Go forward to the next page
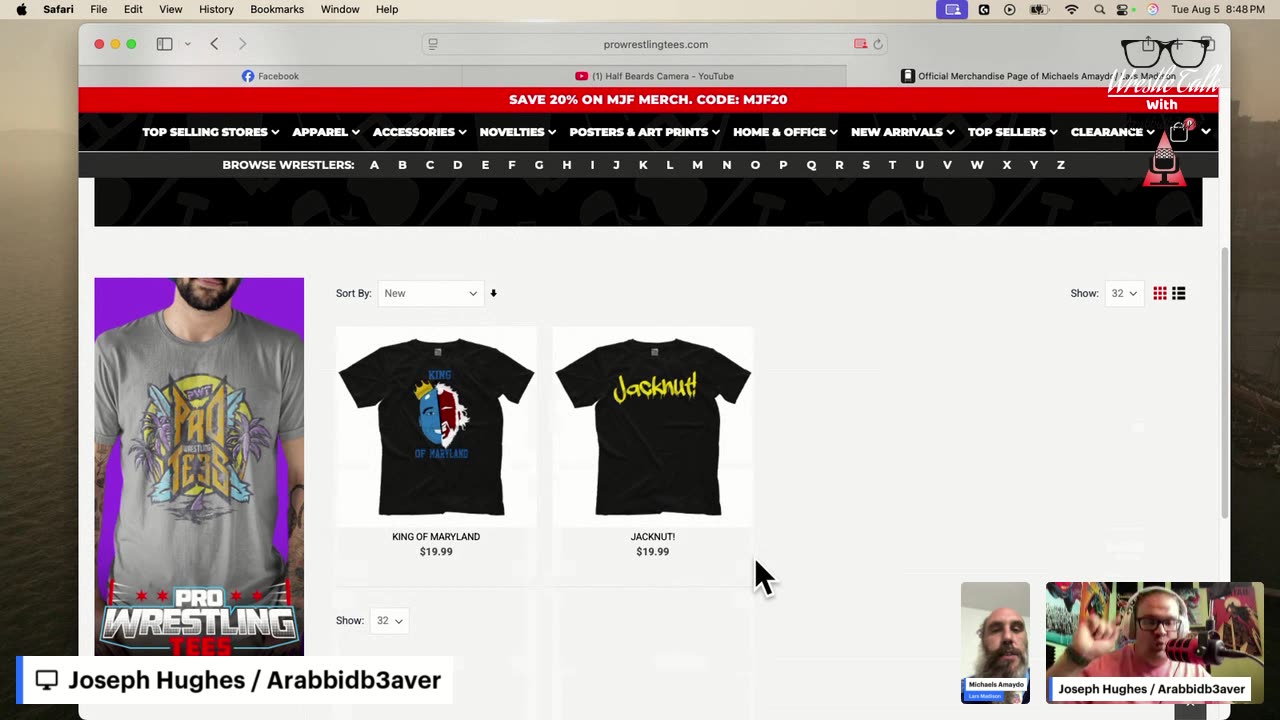Image resolution: width=1280 pixels, height=720 pixels. point(242,44)
